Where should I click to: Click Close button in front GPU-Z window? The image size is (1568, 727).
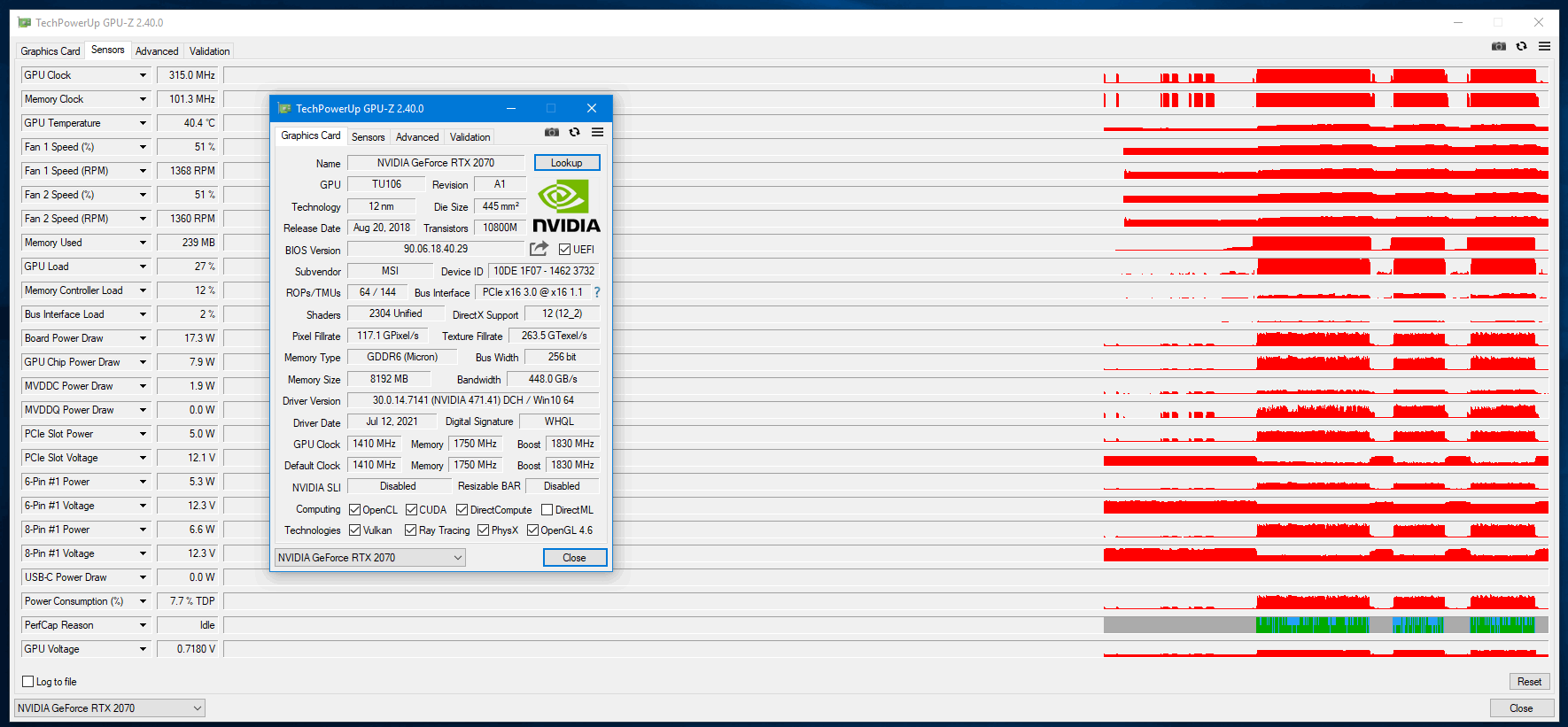point(574,558)
